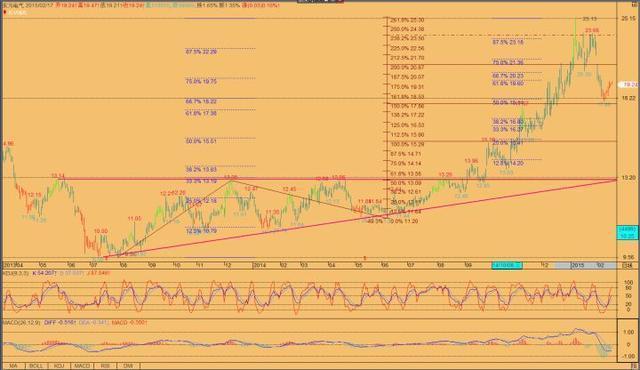
Task: Click the 10.00 price label near the 07 low
Action: [x=101, y=231]
